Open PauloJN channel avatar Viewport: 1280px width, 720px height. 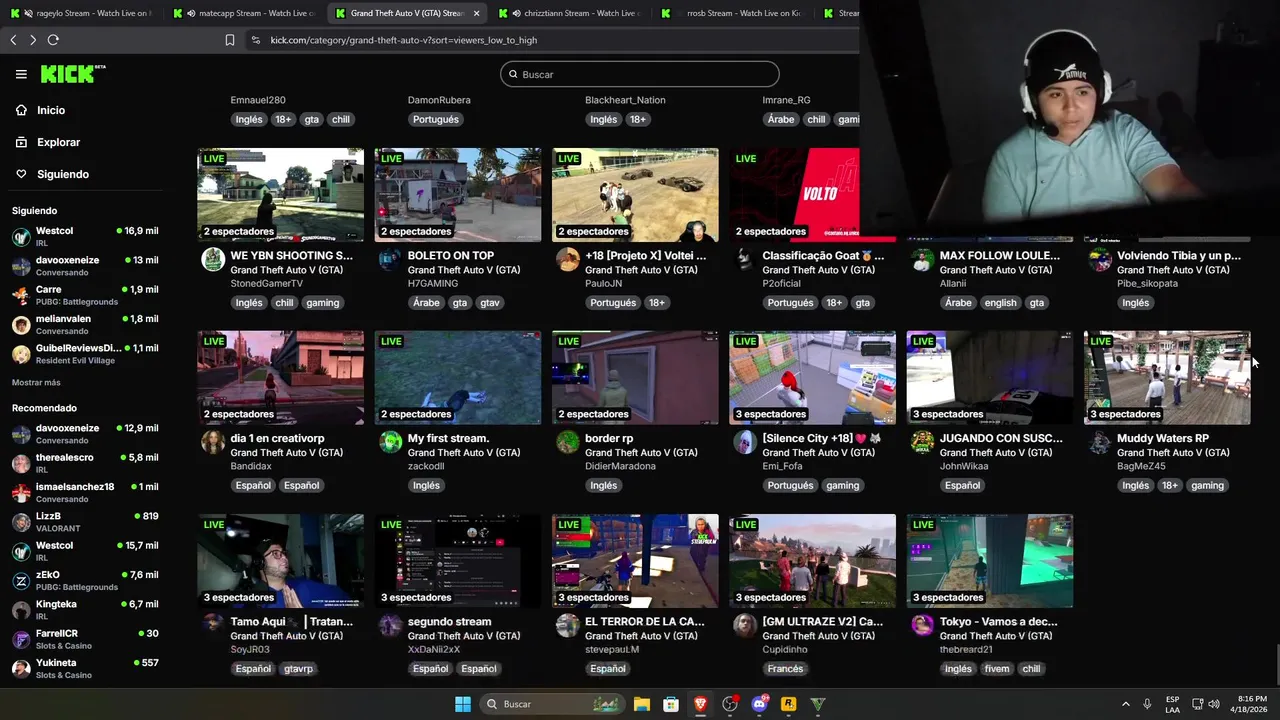567,260
